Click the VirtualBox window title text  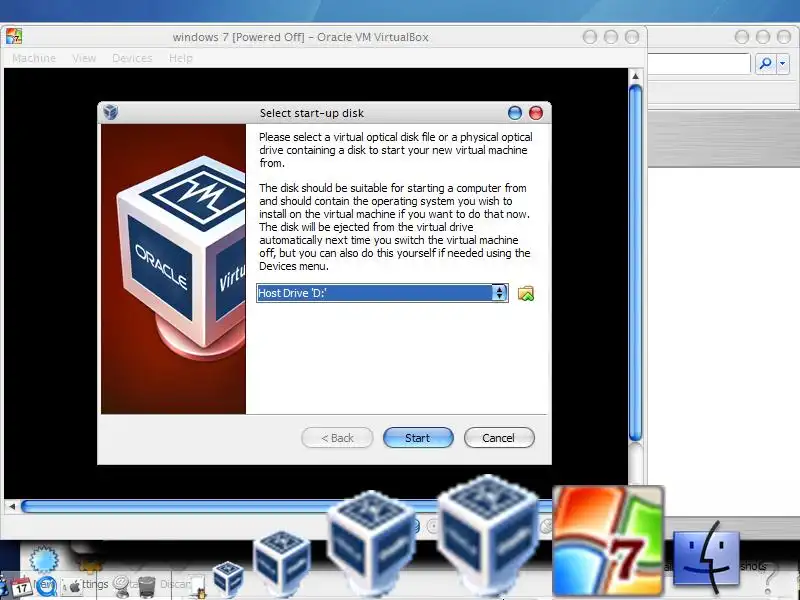pos(301,37)
